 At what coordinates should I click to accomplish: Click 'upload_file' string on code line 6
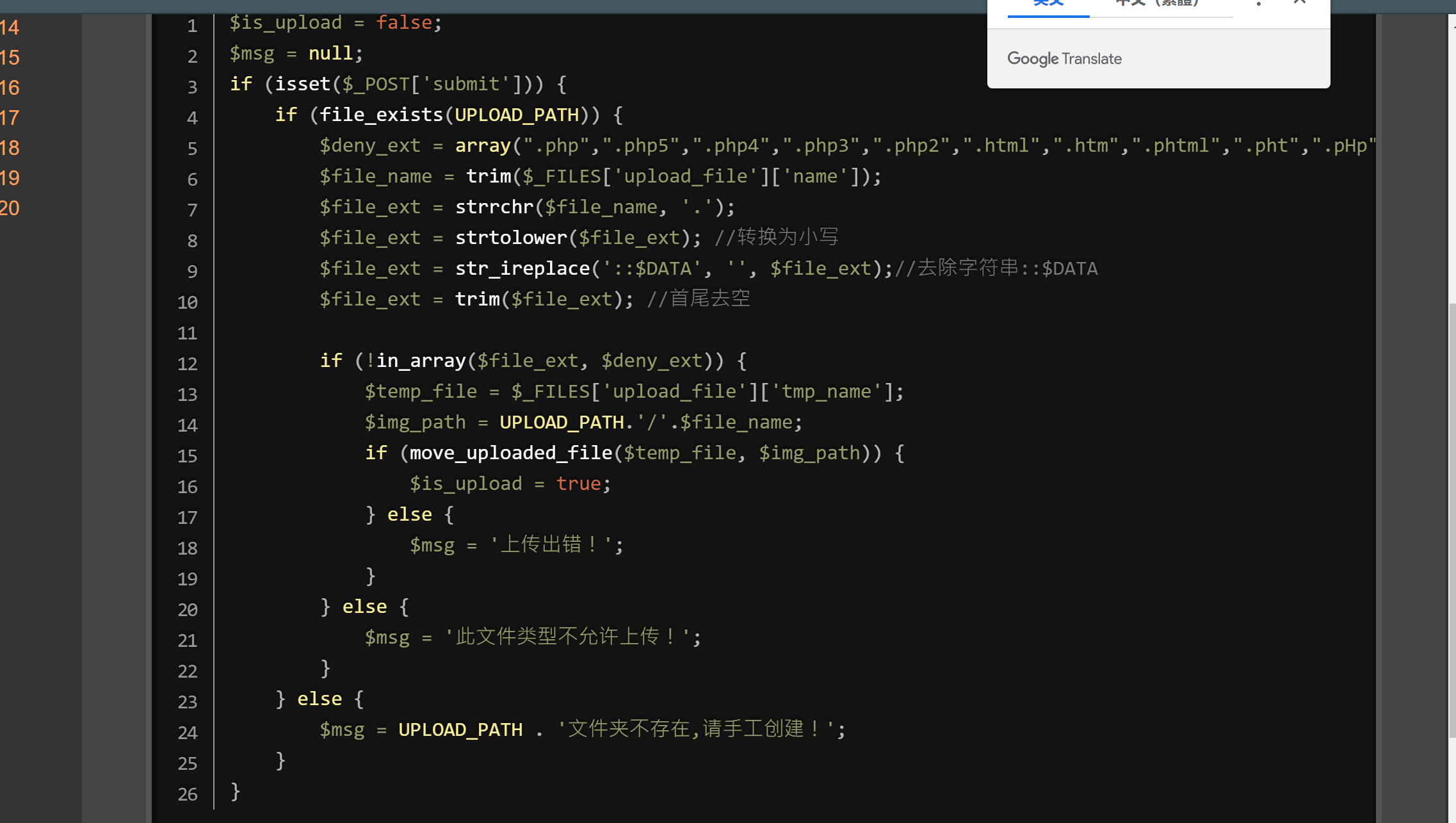[686, 177]
